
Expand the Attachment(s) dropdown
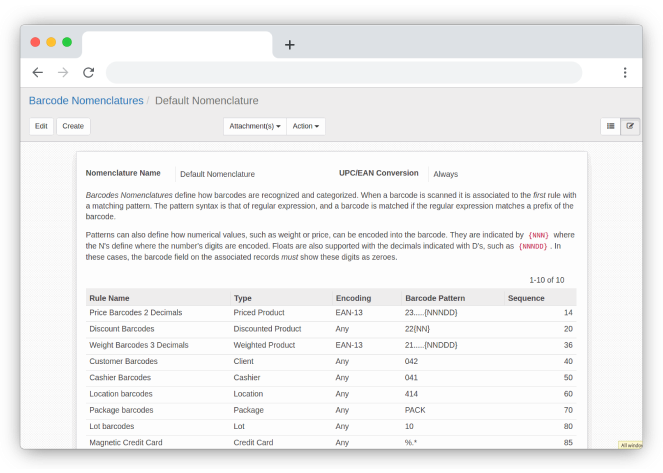[x=254, y=126]
